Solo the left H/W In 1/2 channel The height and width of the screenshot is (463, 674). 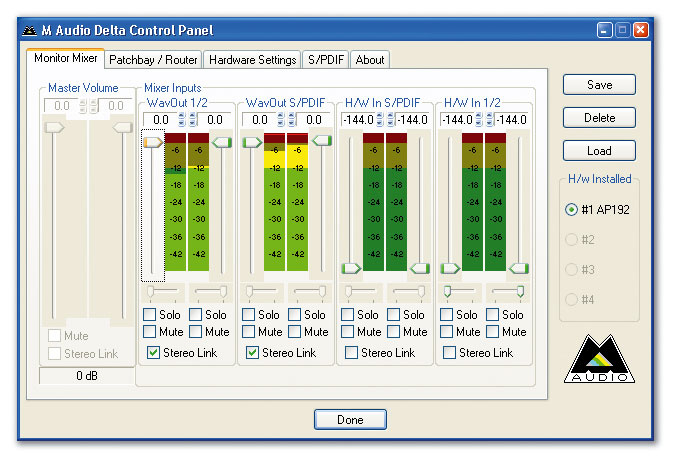click(x=447, y=315)
